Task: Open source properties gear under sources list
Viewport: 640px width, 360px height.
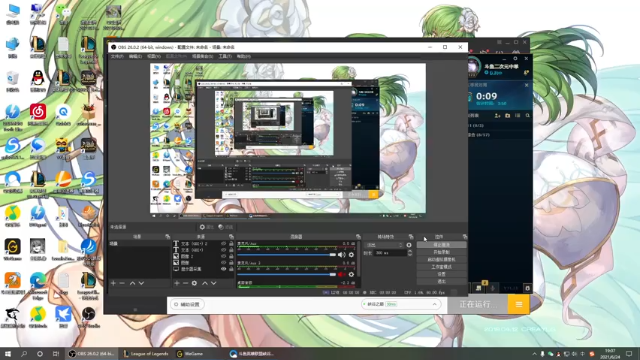Action: point(194,283)
